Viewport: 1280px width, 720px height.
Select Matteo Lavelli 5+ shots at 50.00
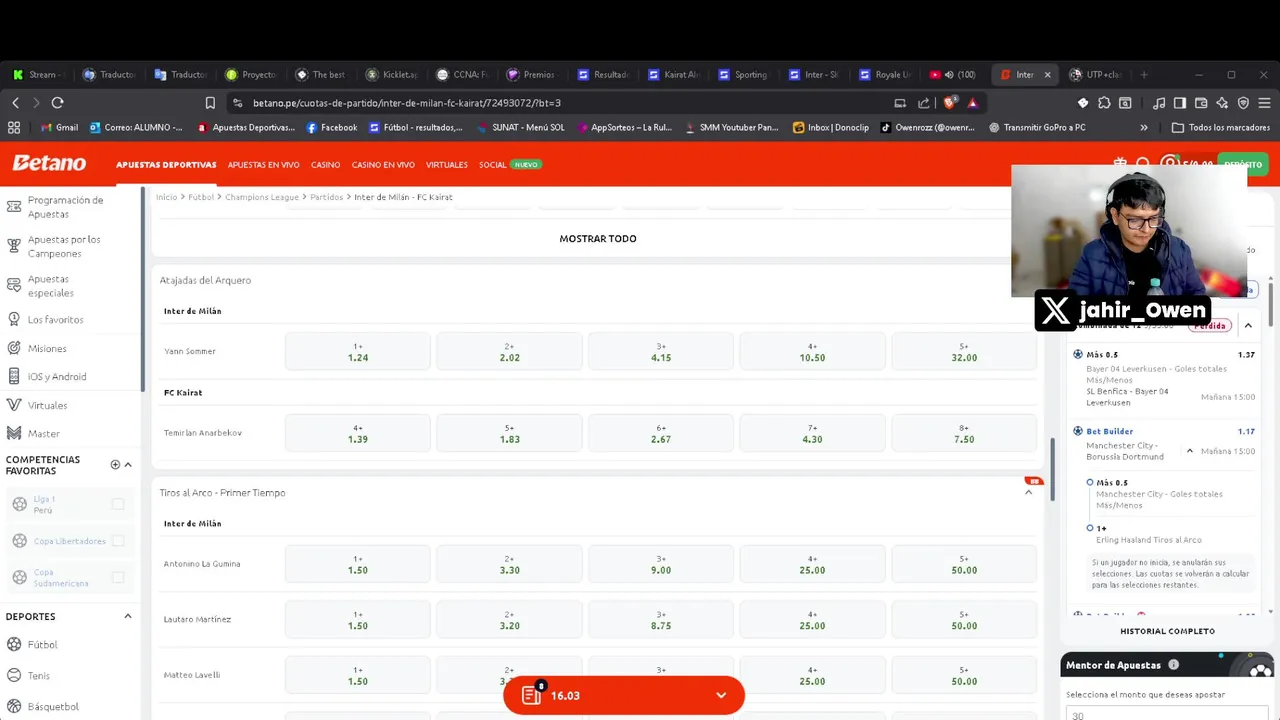(x=964, y=675)
